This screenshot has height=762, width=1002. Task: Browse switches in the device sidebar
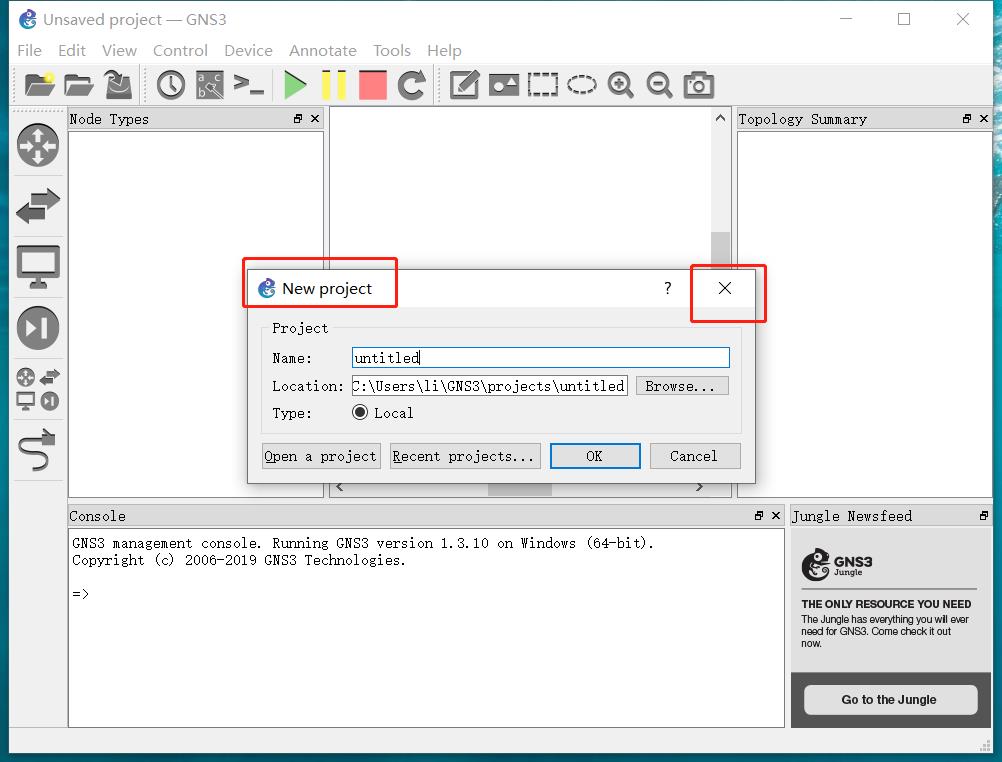38,206
